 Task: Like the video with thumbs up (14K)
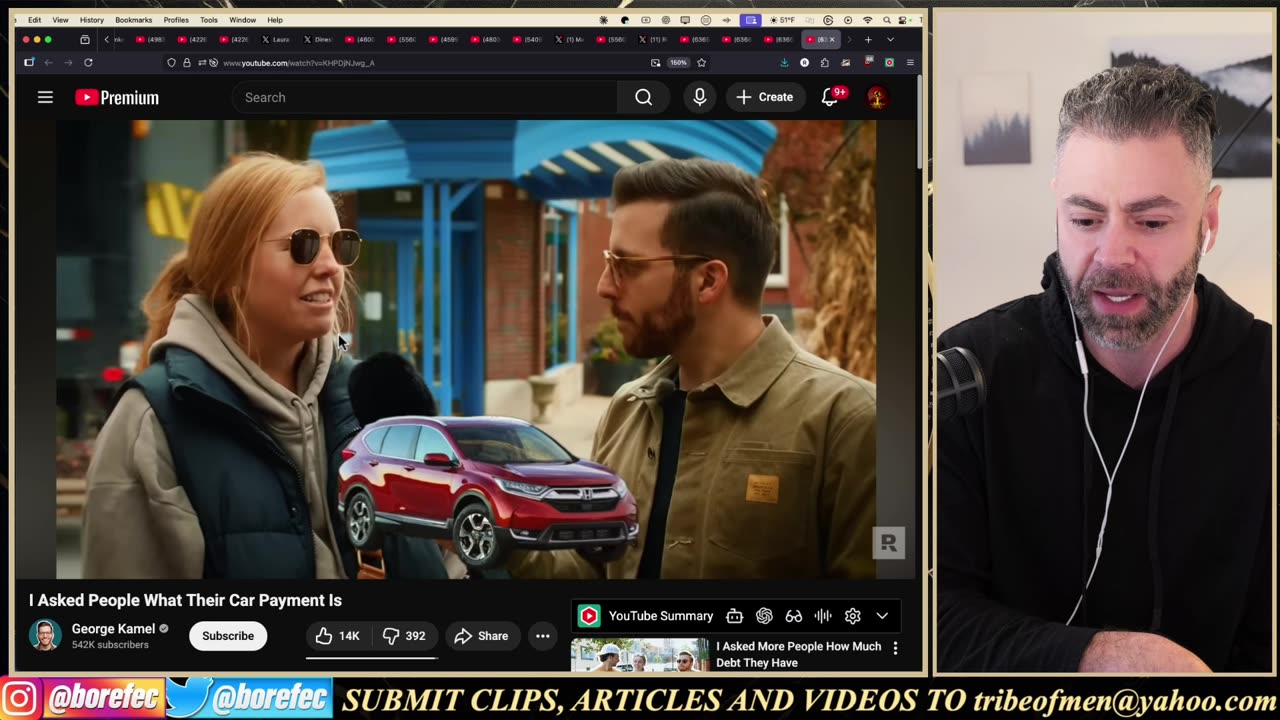(338, 636)
